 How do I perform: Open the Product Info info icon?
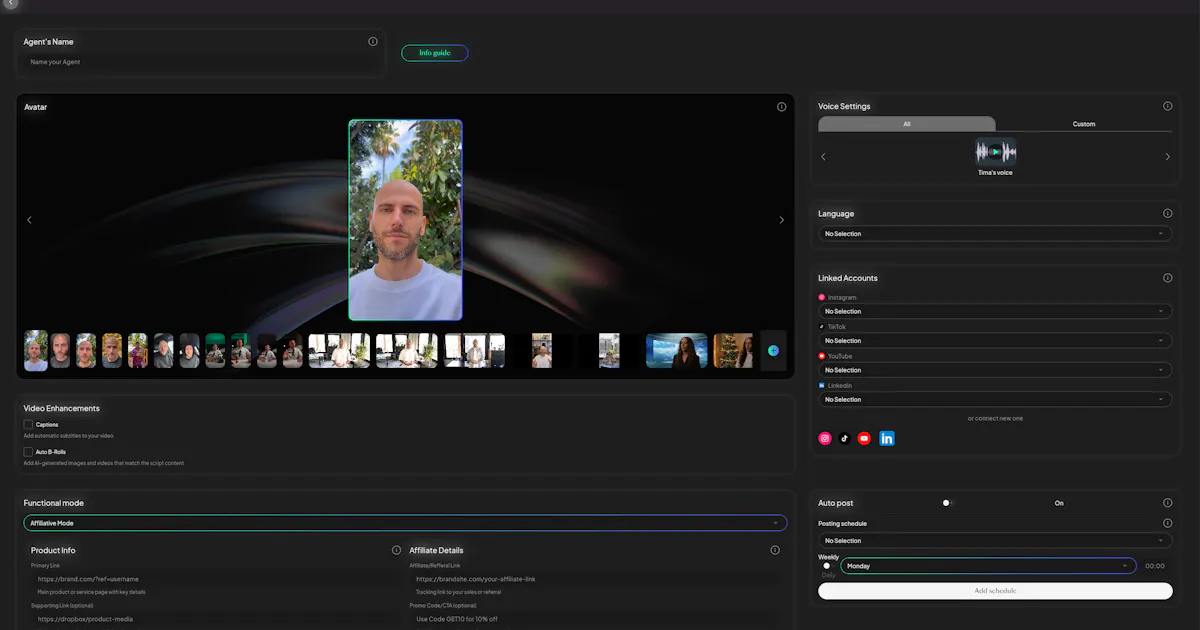point(396,550)
